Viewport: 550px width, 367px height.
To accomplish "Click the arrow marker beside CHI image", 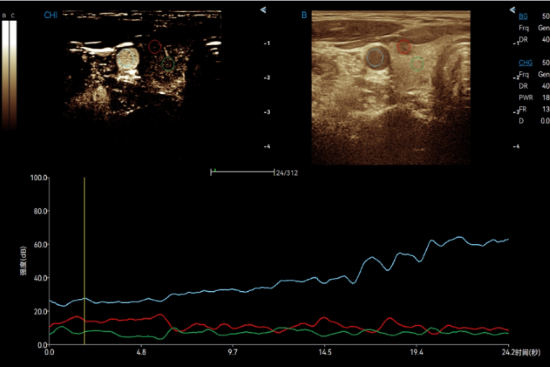I will click(x=263, y=10).
